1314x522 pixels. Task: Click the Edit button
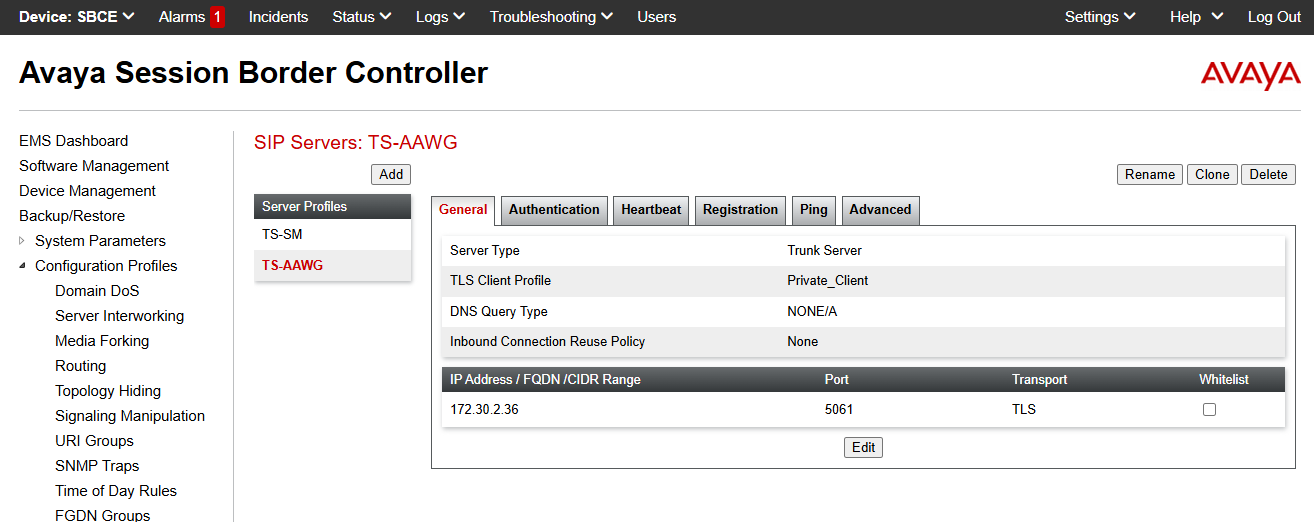[863, 448]
